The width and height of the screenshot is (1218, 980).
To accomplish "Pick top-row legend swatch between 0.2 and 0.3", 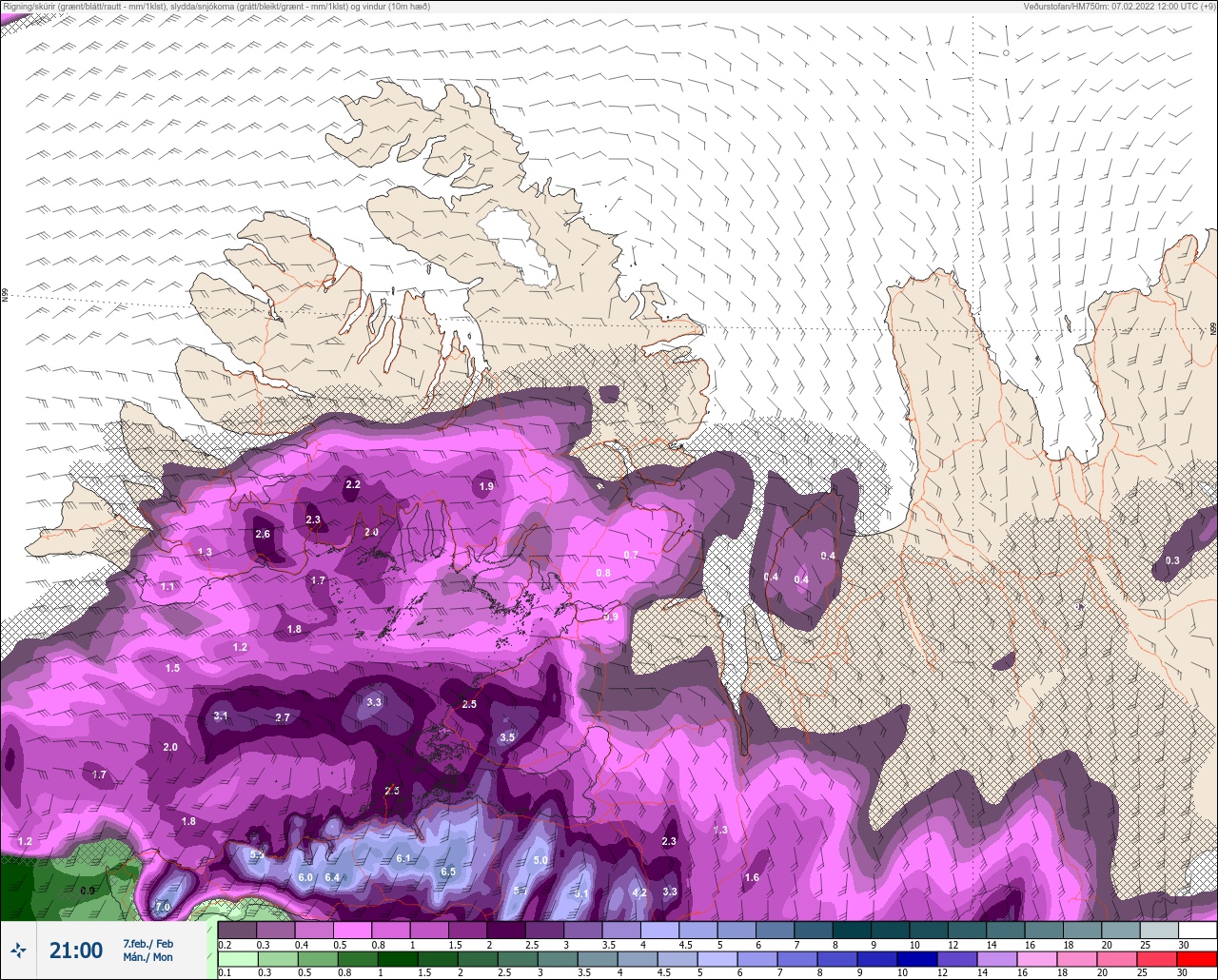I will [x=237, y=930].
